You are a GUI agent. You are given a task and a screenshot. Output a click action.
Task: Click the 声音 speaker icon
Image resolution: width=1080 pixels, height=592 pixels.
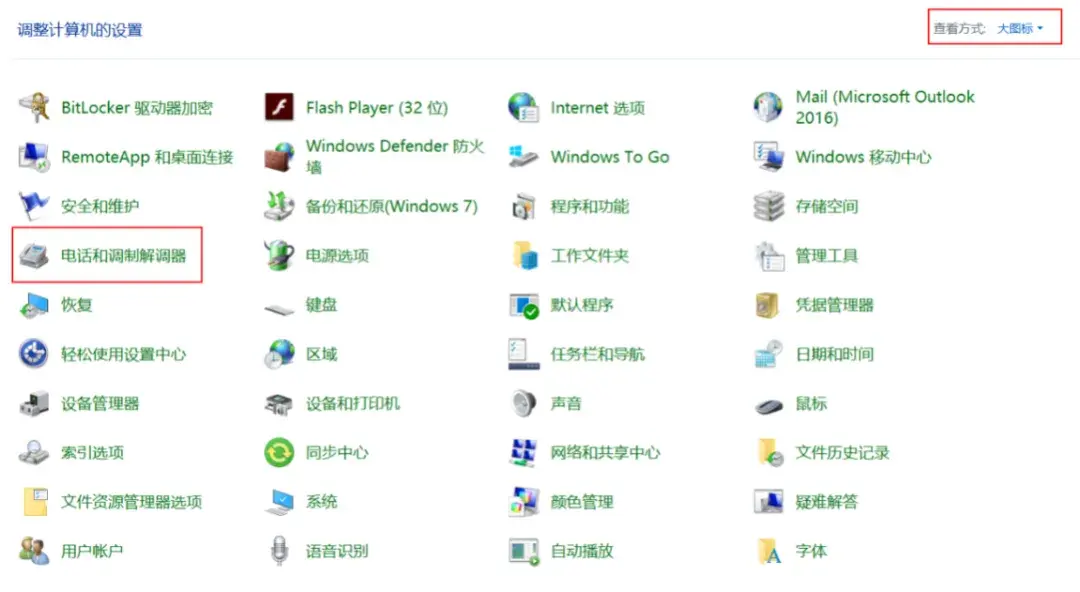point(523,403)
